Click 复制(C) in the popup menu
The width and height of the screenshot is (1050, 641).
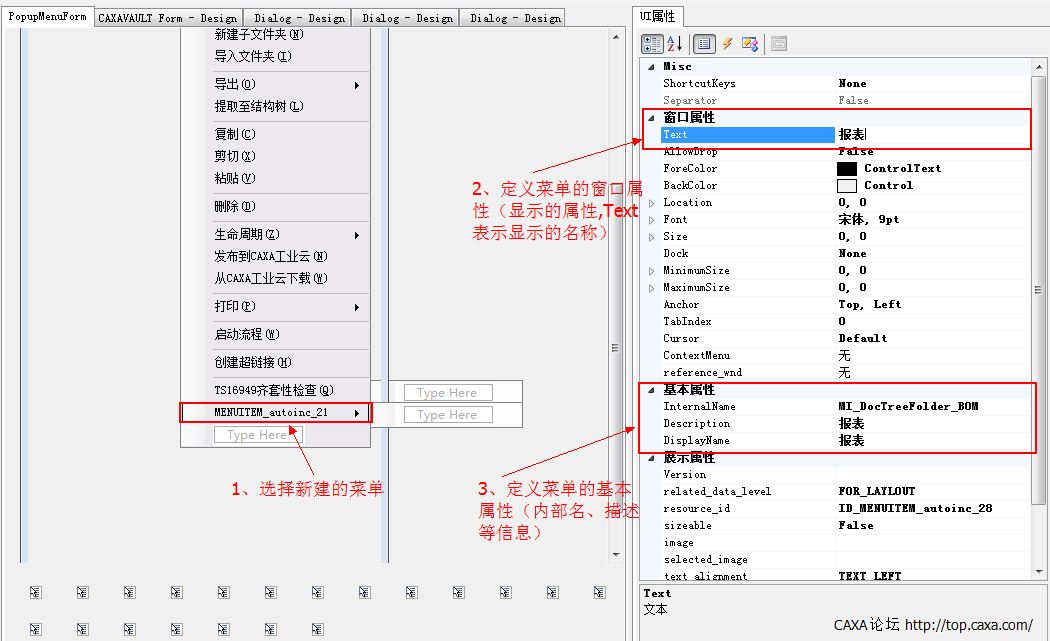[234, 134]
